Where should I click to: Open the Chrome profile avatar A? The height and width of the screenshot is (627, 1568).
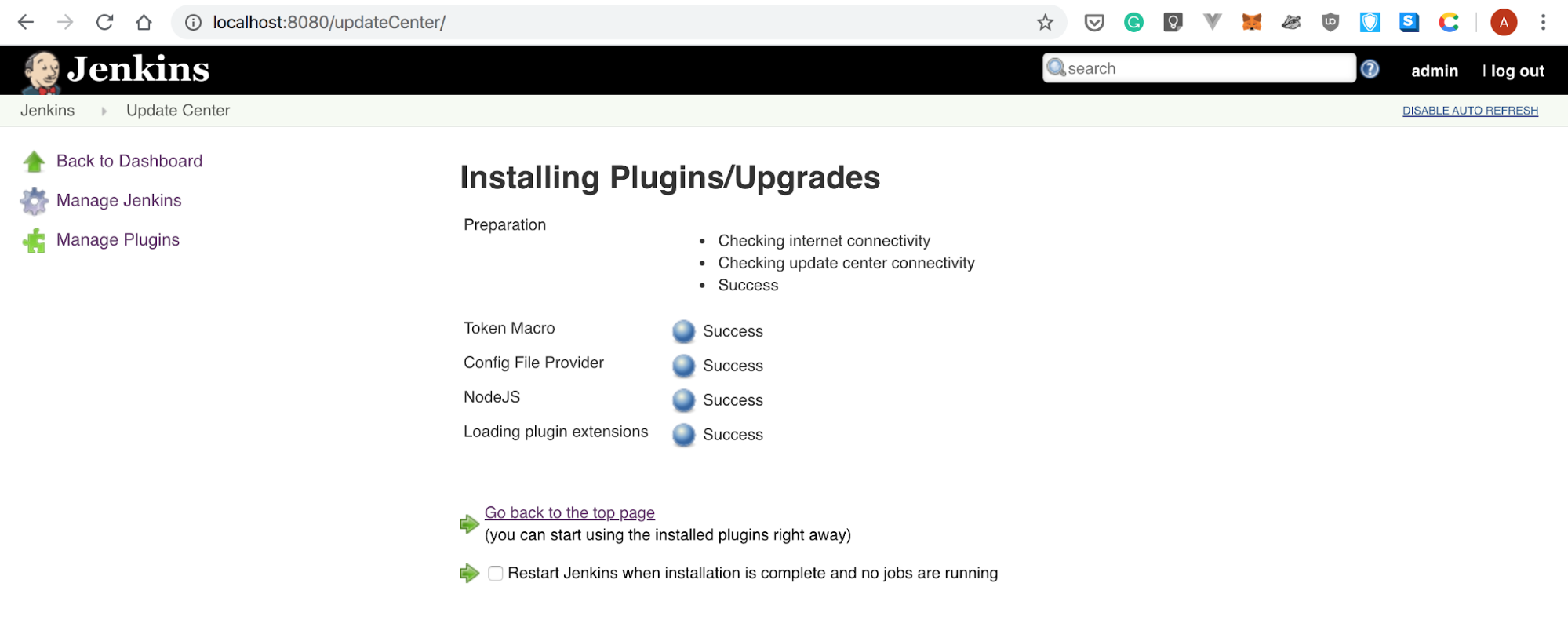click(x=1504, y=22)
